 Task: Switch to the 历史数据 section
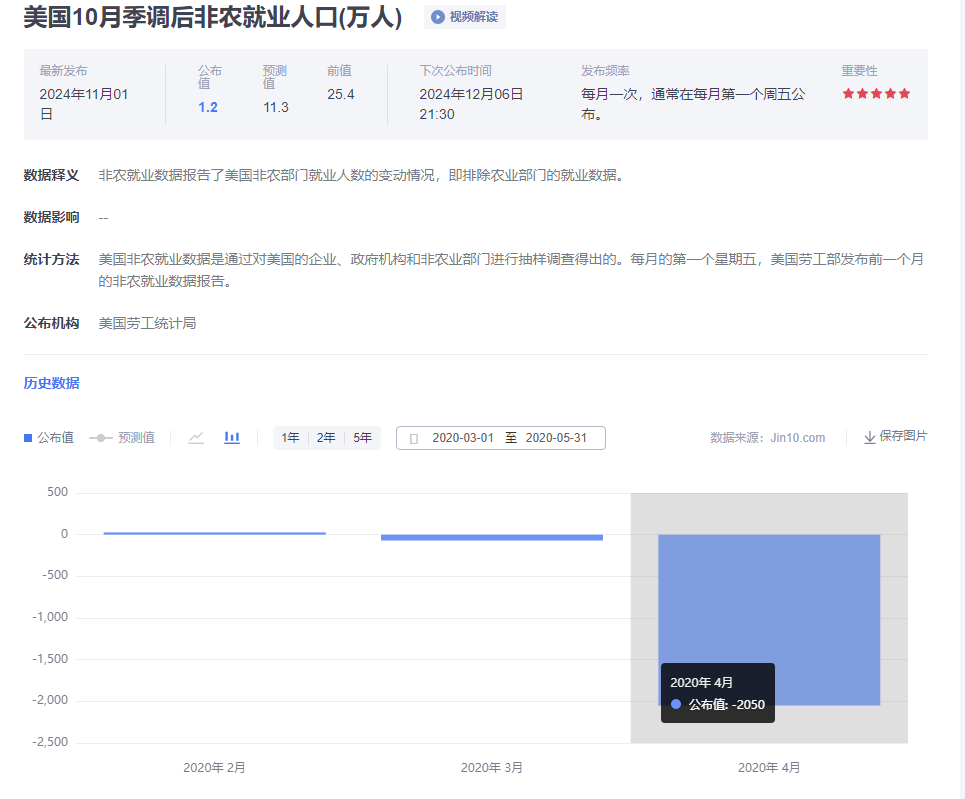(51, 383)
